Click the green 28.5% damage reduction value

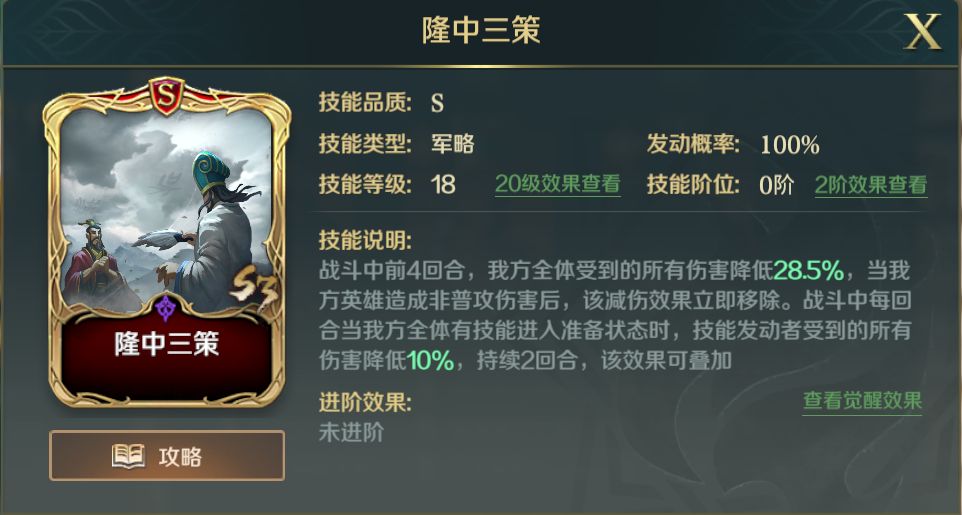(x=809, y=270)
